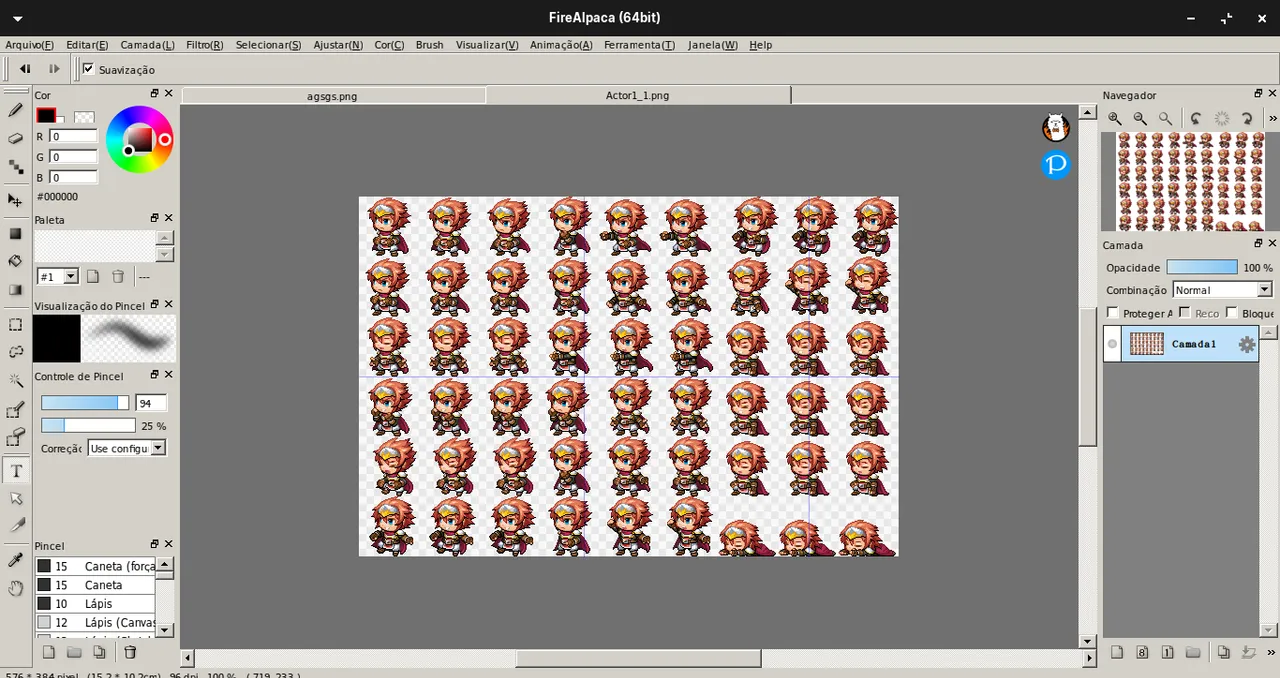
Task: Duplicate layer in Camada panel
Action: (x=1223, y=652)
